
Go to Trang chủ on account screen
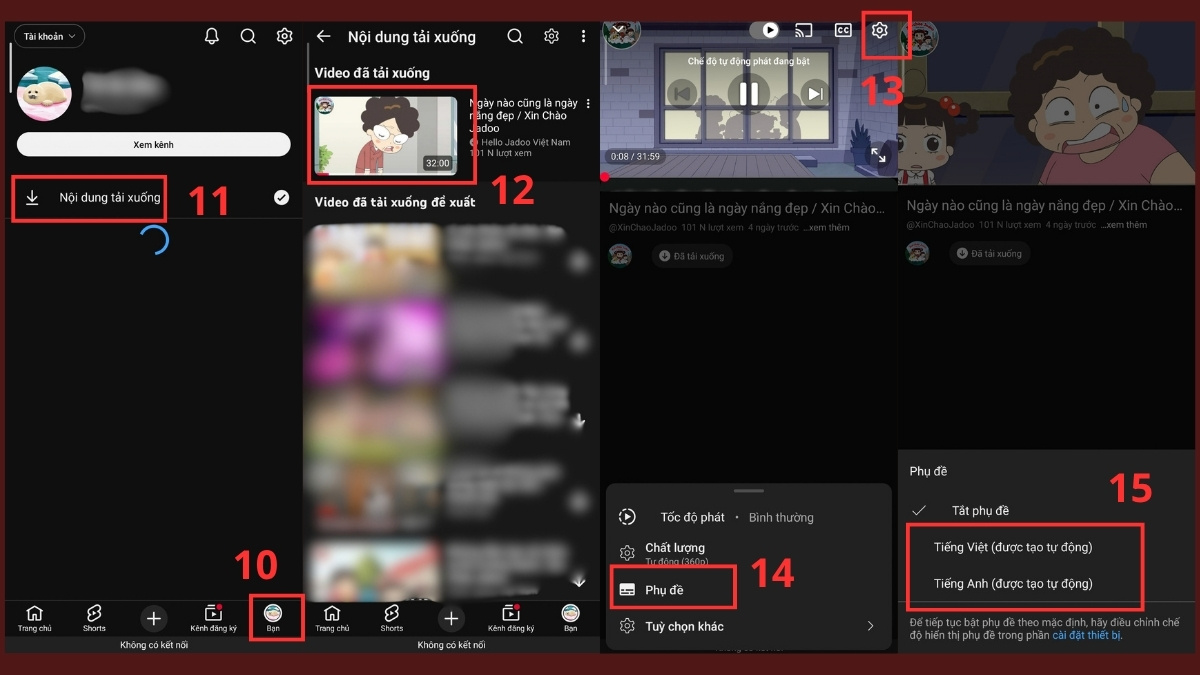pos(34,618)
